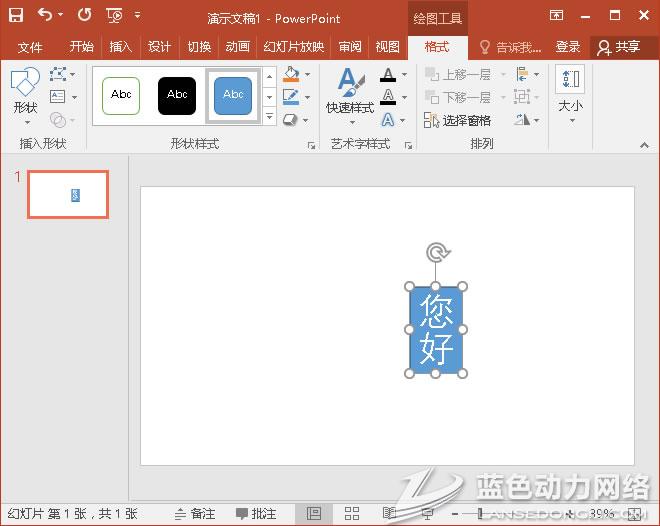660x526 pixels.
Task: Select slide 1 thumbnail in the slide panel
Action: pos(68,194)
